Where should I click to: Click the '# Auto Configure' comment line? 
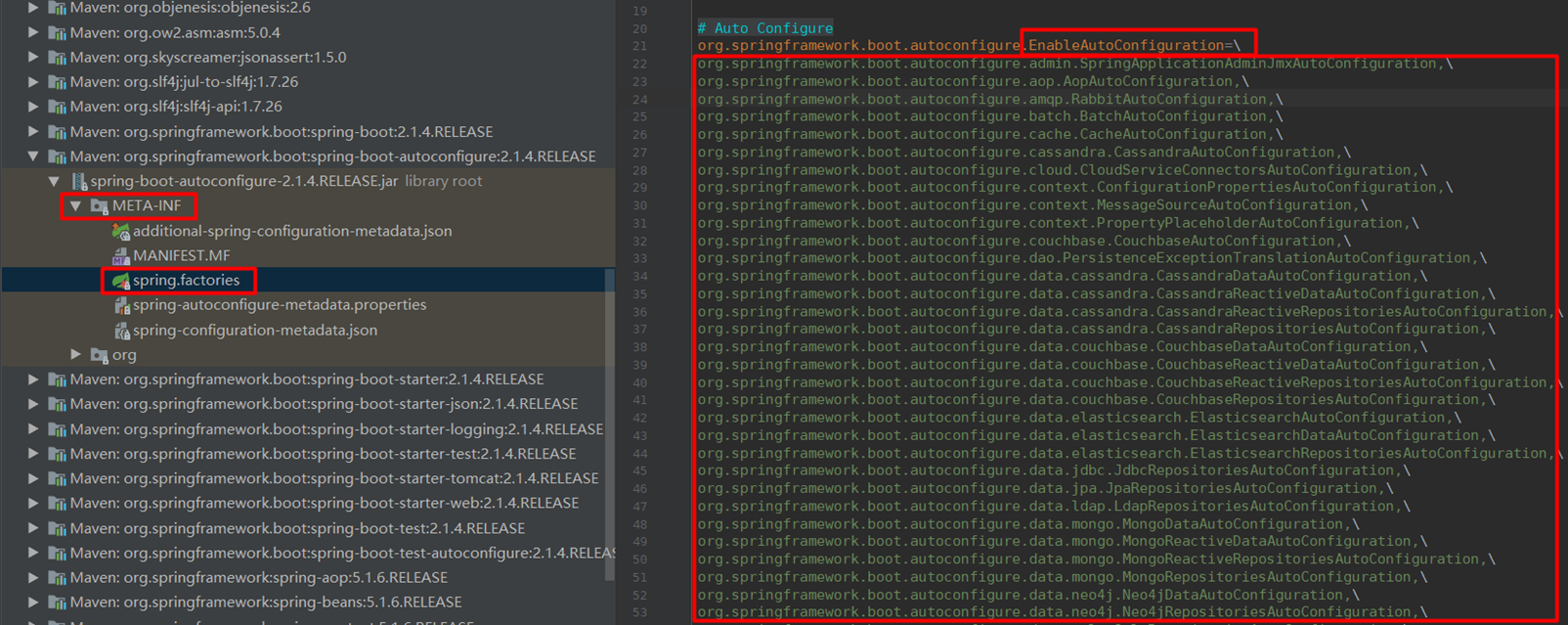(765, 28)
